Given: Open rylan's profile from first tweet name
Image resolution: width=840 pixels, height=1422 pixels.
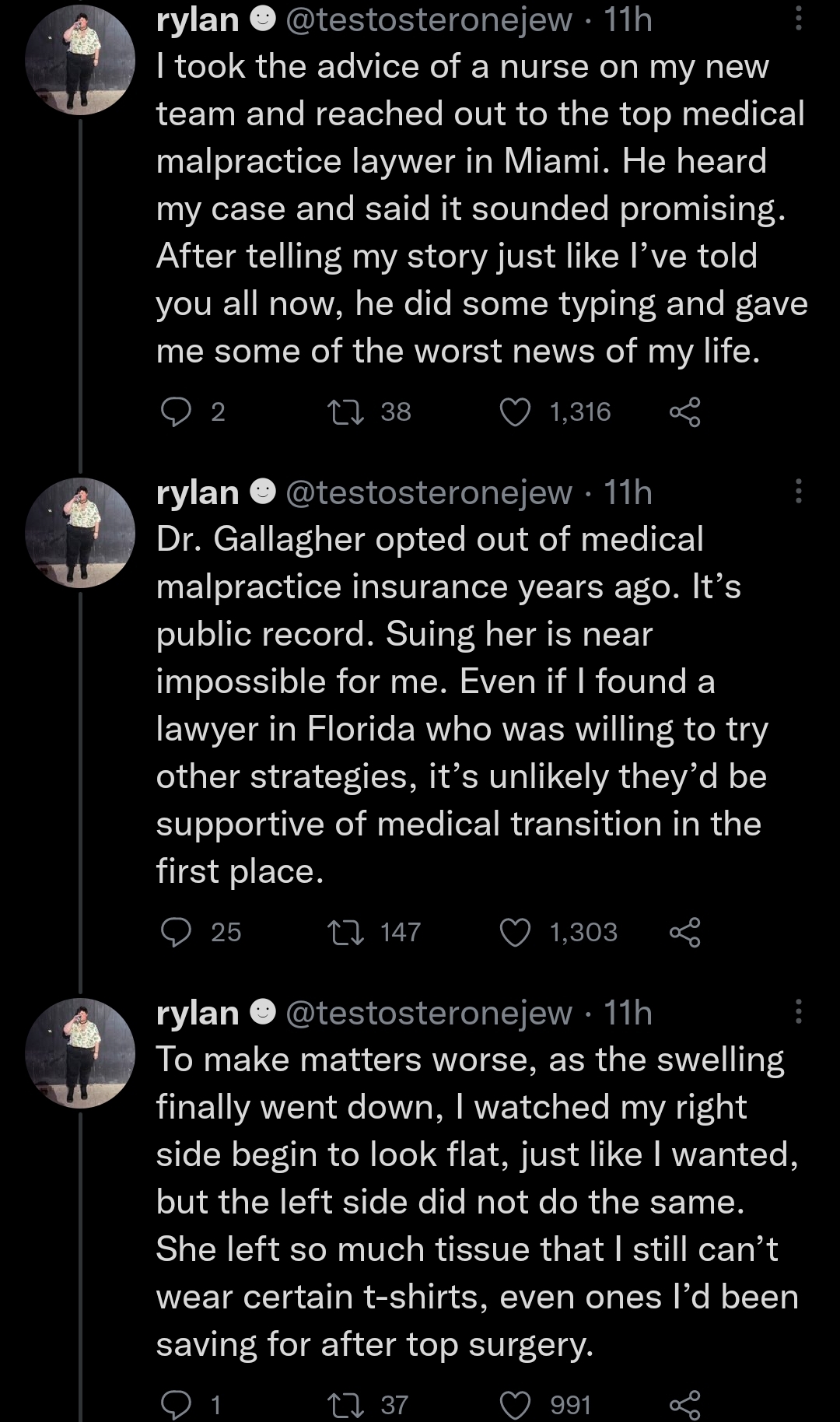Looking at the screenshot, I should click(x=198, y=19).
